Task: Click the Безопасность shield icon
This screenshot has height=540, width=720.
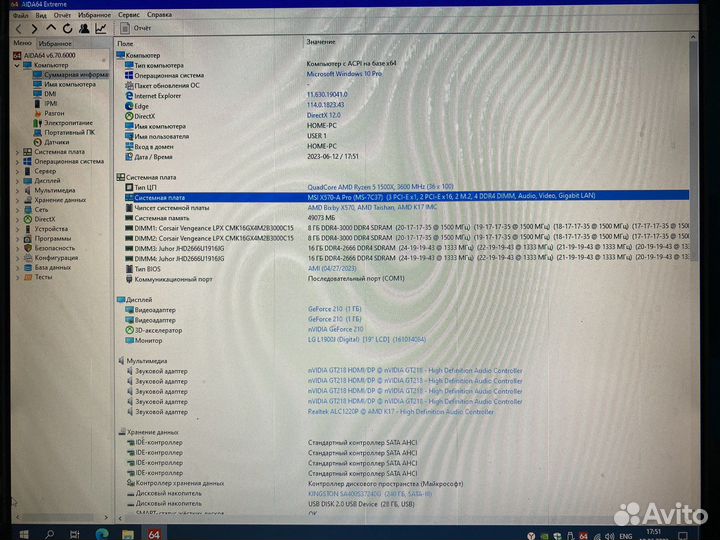Action: pos(28,248)
